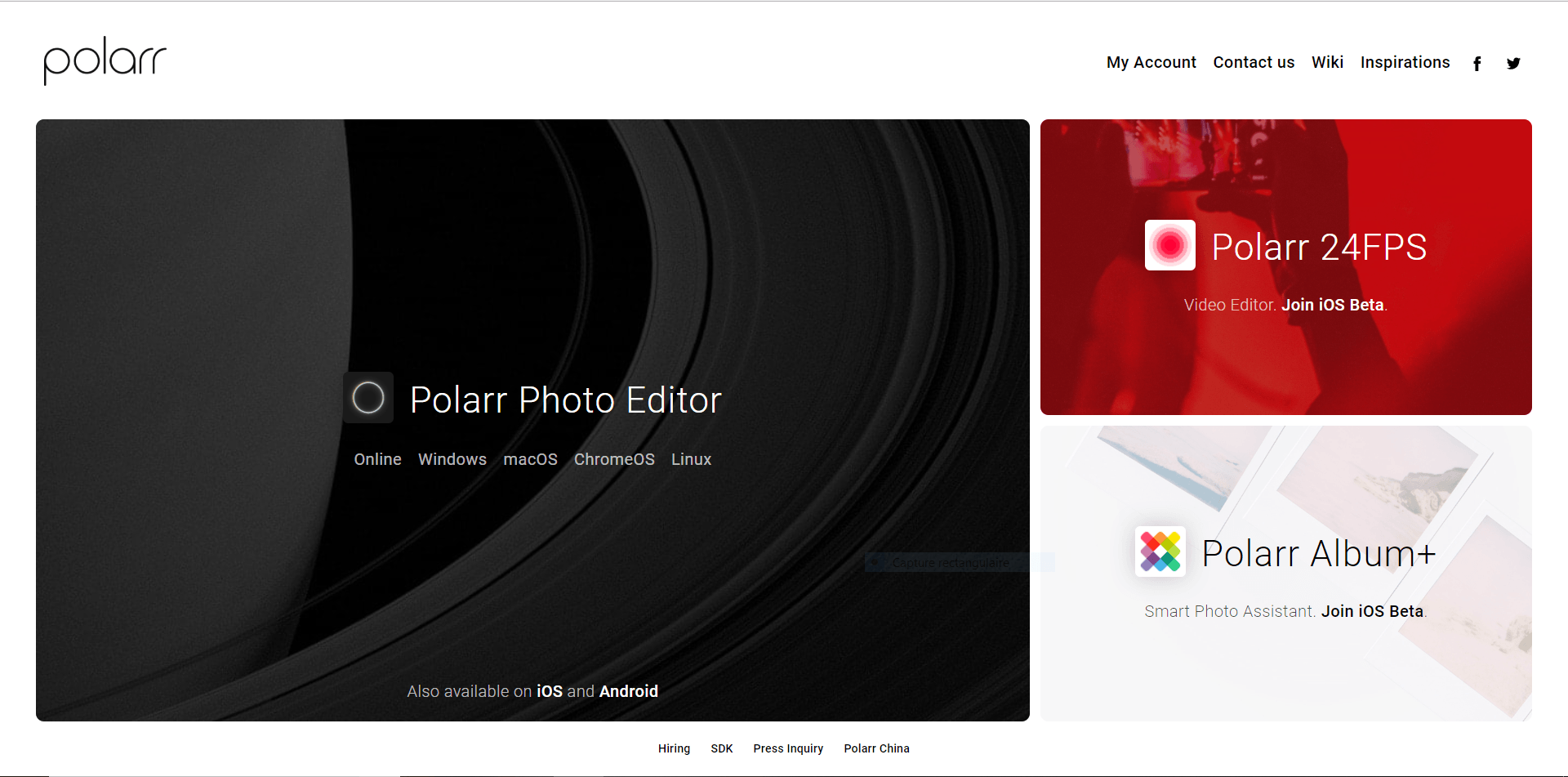The height and width of the screenshot is (777, 1568).
Task: Click the Polarr 24FPS red app icon
Action: point(1169,245)
